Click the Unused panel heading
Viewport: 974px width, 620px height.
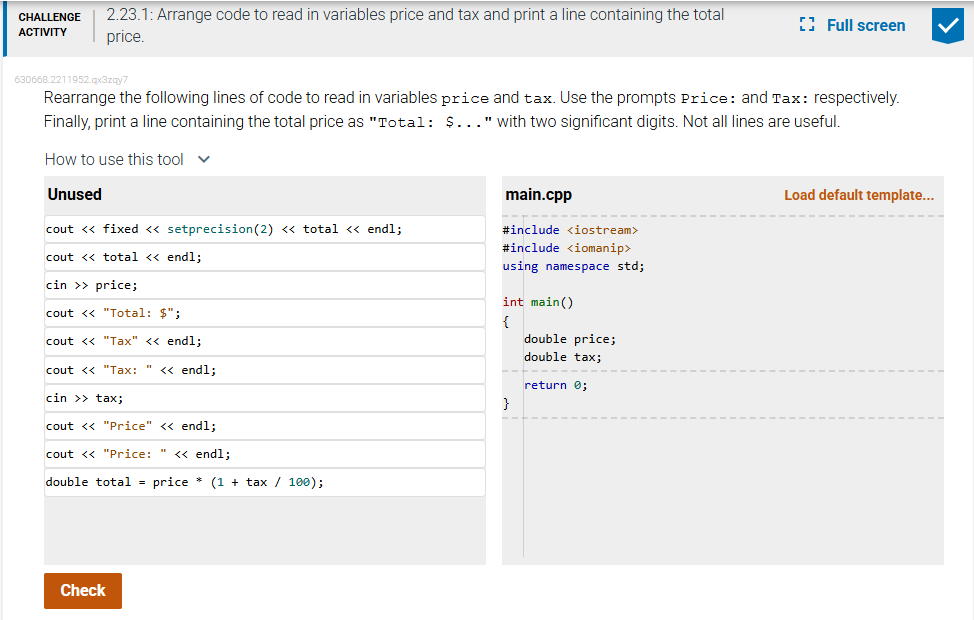point(75,194)
